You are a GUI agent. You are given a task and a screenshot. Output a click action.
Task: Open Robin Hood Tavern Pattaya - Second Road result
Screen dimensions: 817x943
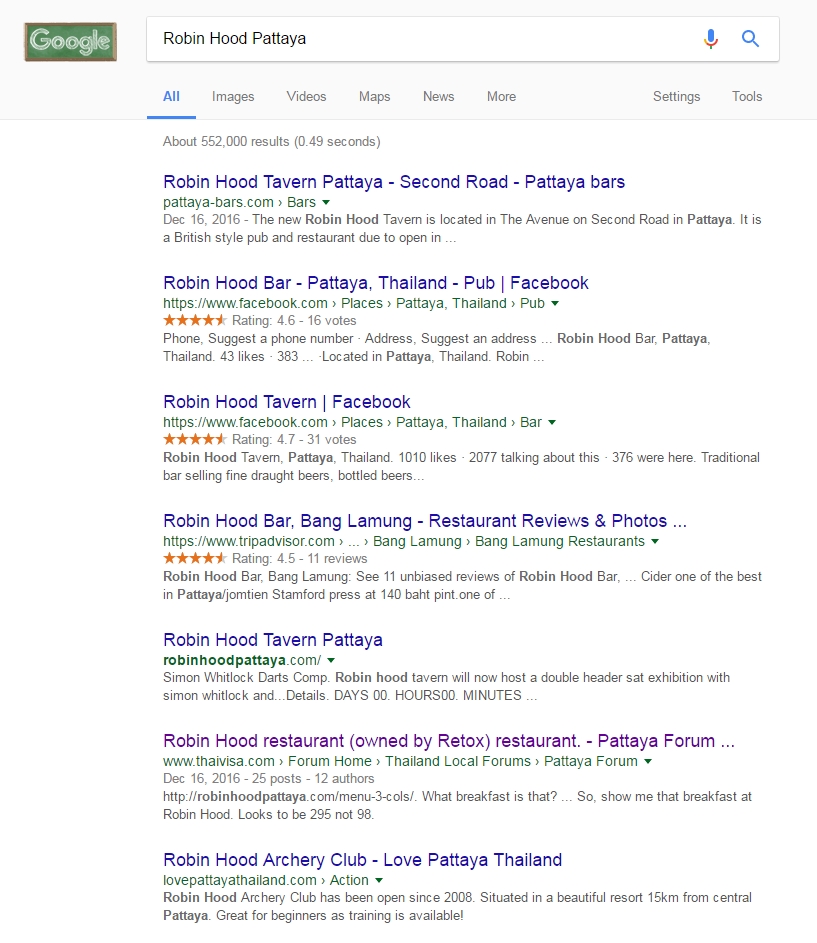pos(394,182)
